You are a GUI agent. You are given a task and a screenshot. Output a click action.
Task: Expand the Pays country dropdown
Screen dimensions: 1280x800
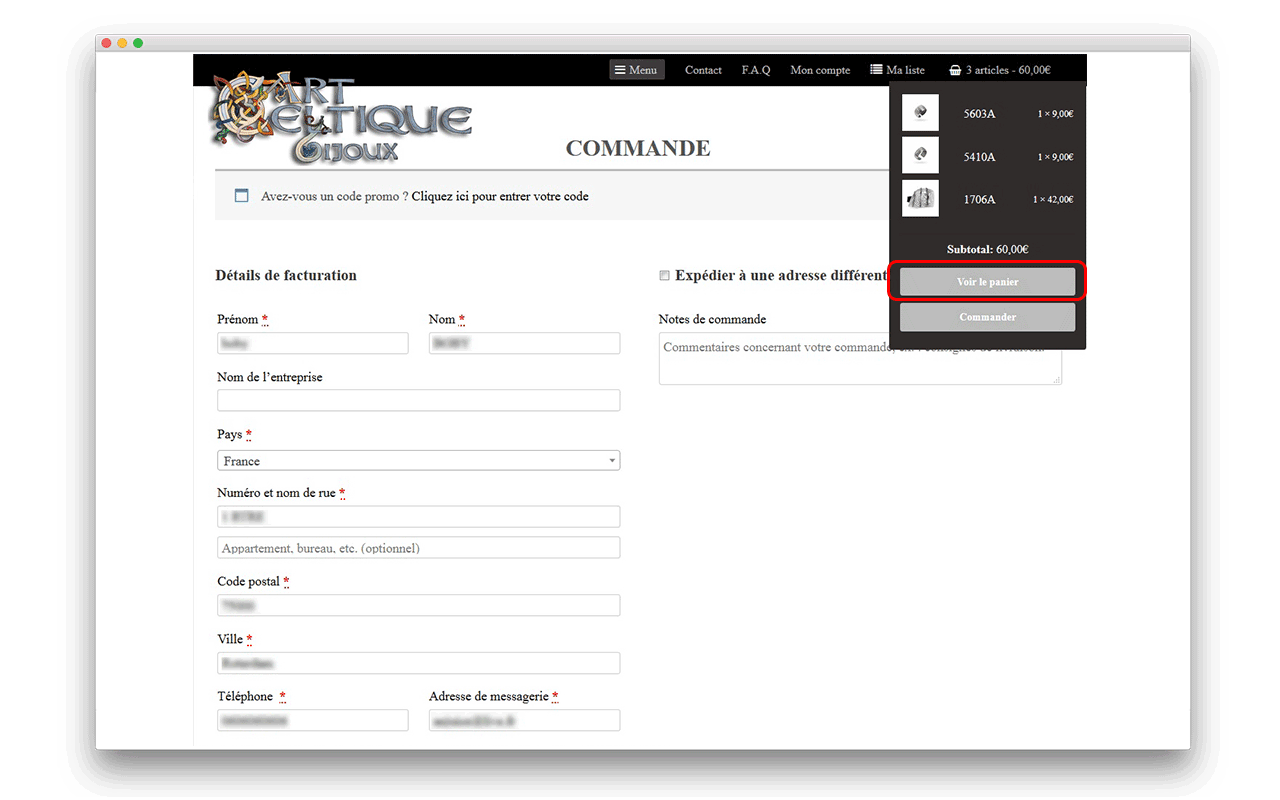point(418,461)
